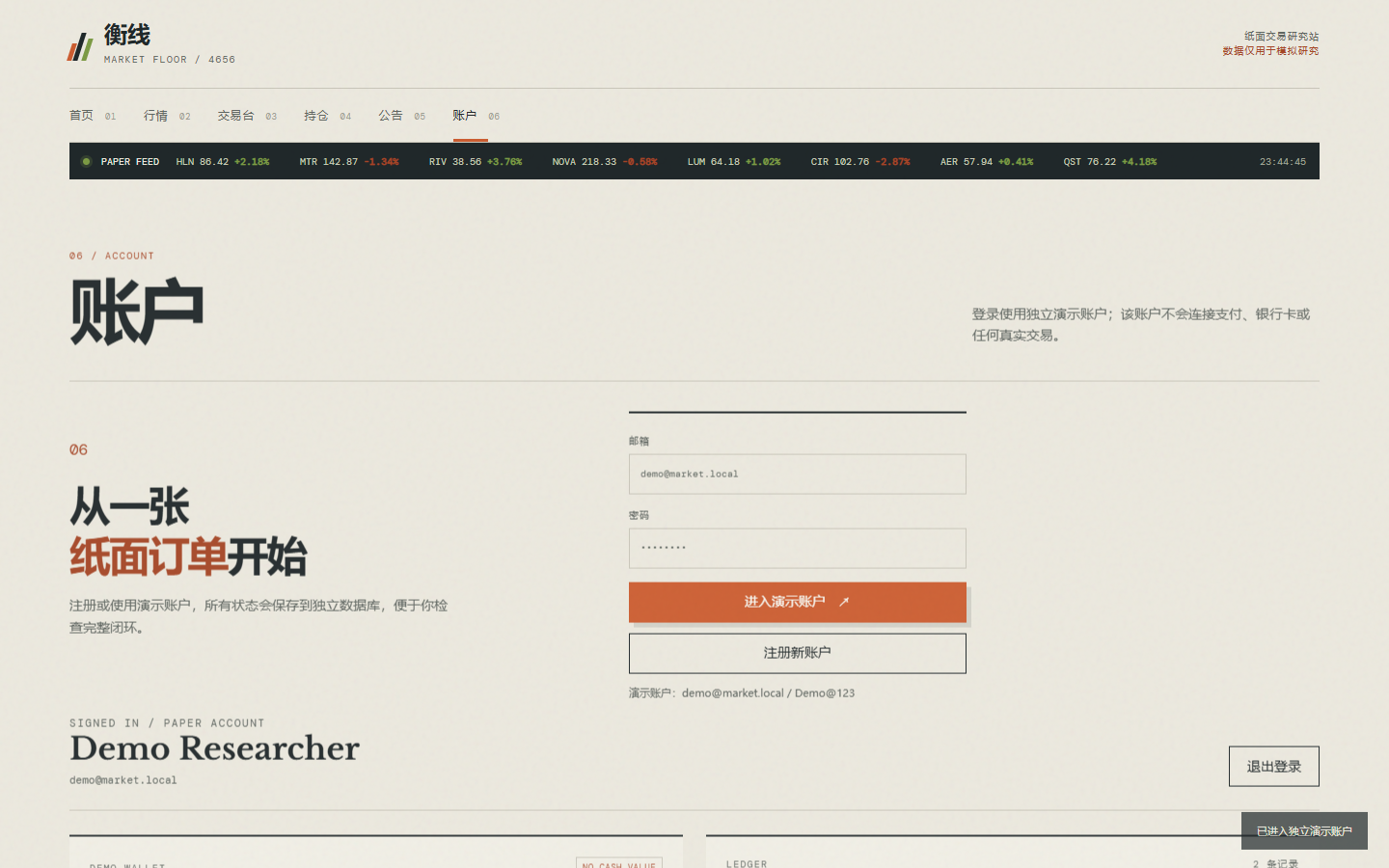Click the PAPER FEED label

coord(130,162)
